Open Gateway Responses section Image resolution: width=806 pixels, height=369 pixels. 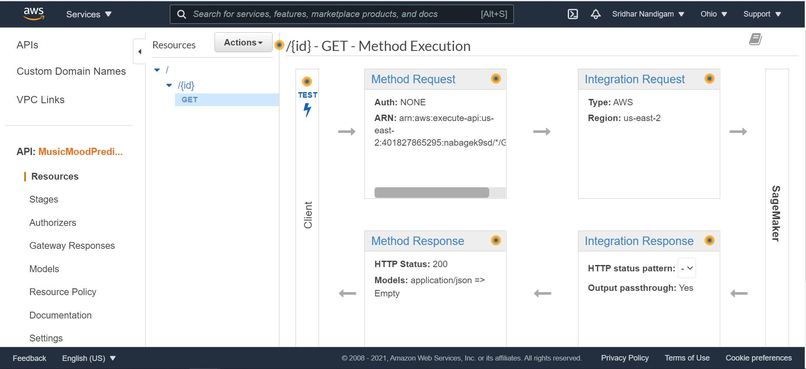72,246
